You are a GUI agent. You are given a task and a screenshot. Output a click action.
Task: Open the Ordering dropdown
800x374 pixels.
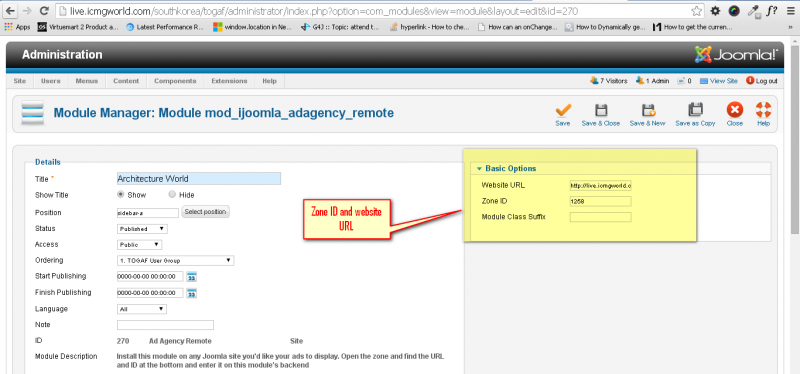click(x=176, y=261)
